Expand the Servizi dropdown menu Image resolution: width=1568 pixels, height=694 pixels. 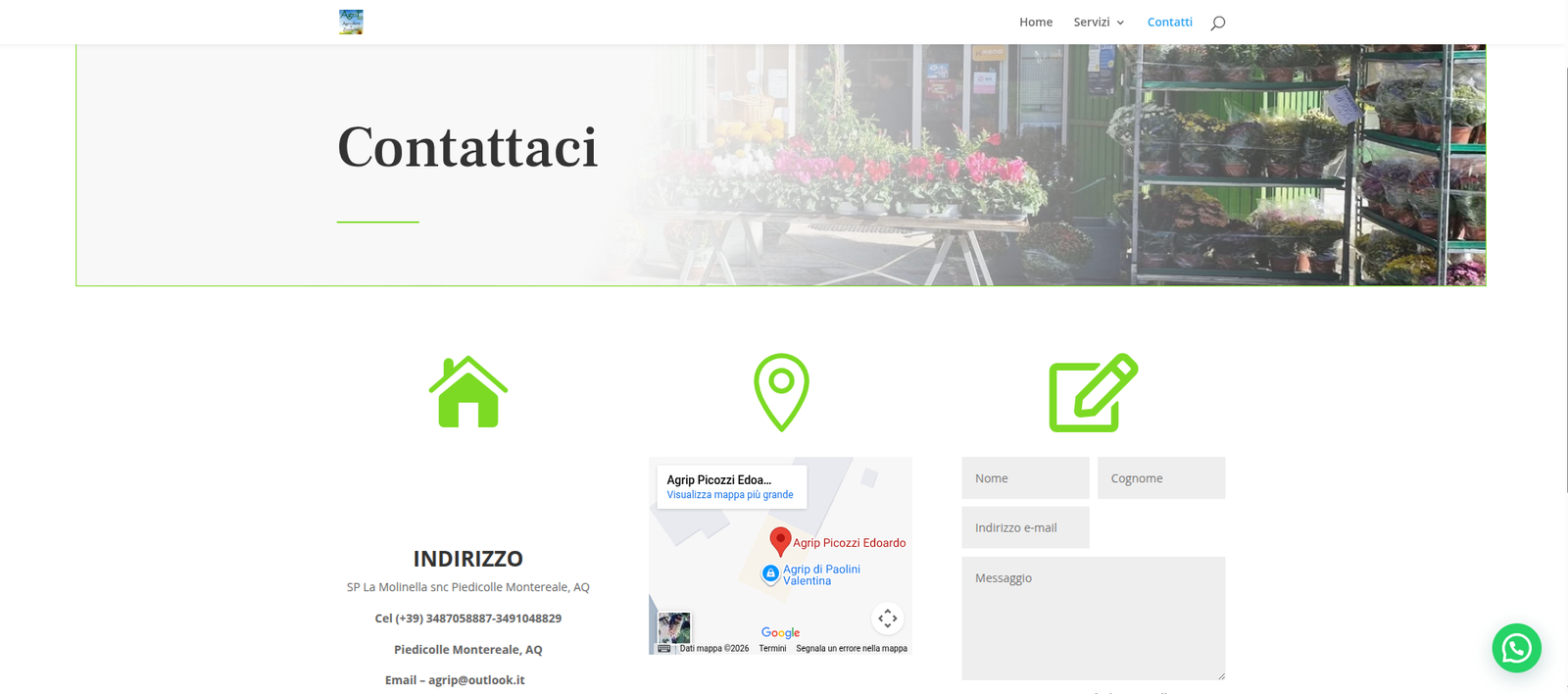click(1099, 23)
